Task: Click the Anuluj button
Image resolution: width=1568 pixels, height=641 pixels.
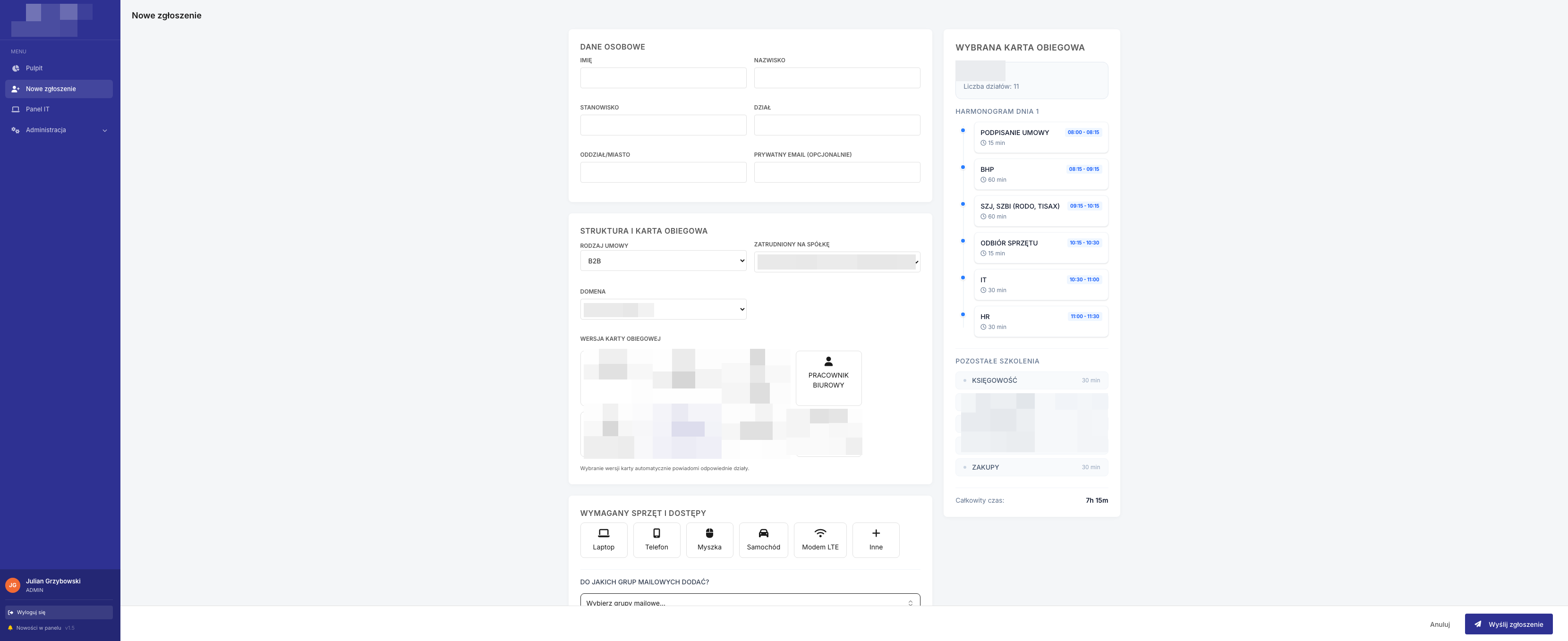Action: 1440,624
